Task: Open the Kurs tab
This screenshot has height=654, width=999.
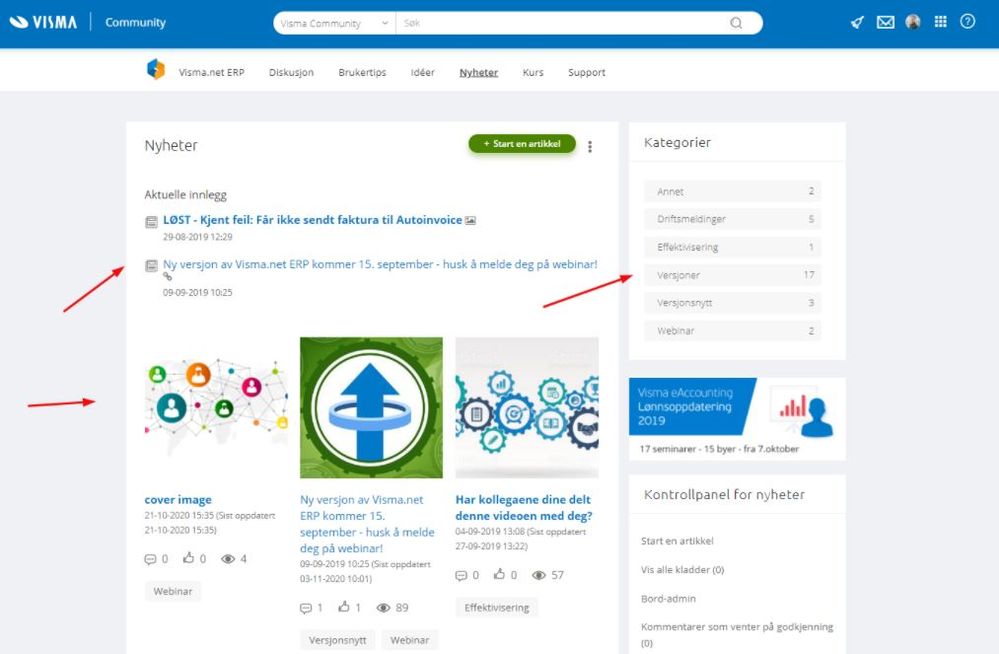Action: (x=533, y=73)
